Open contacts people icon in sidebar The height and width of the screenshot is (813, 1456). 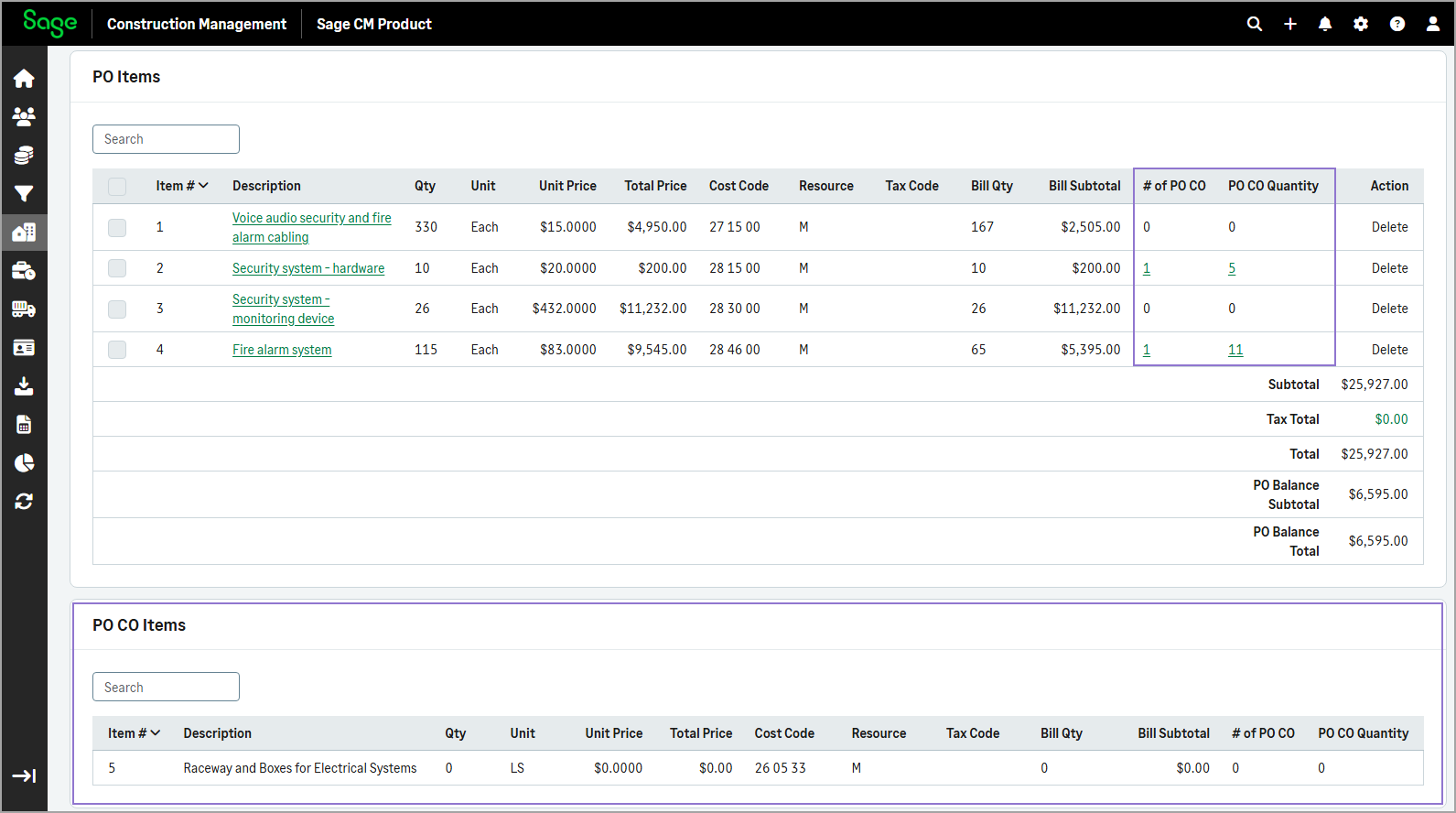[x=24, y=116]
